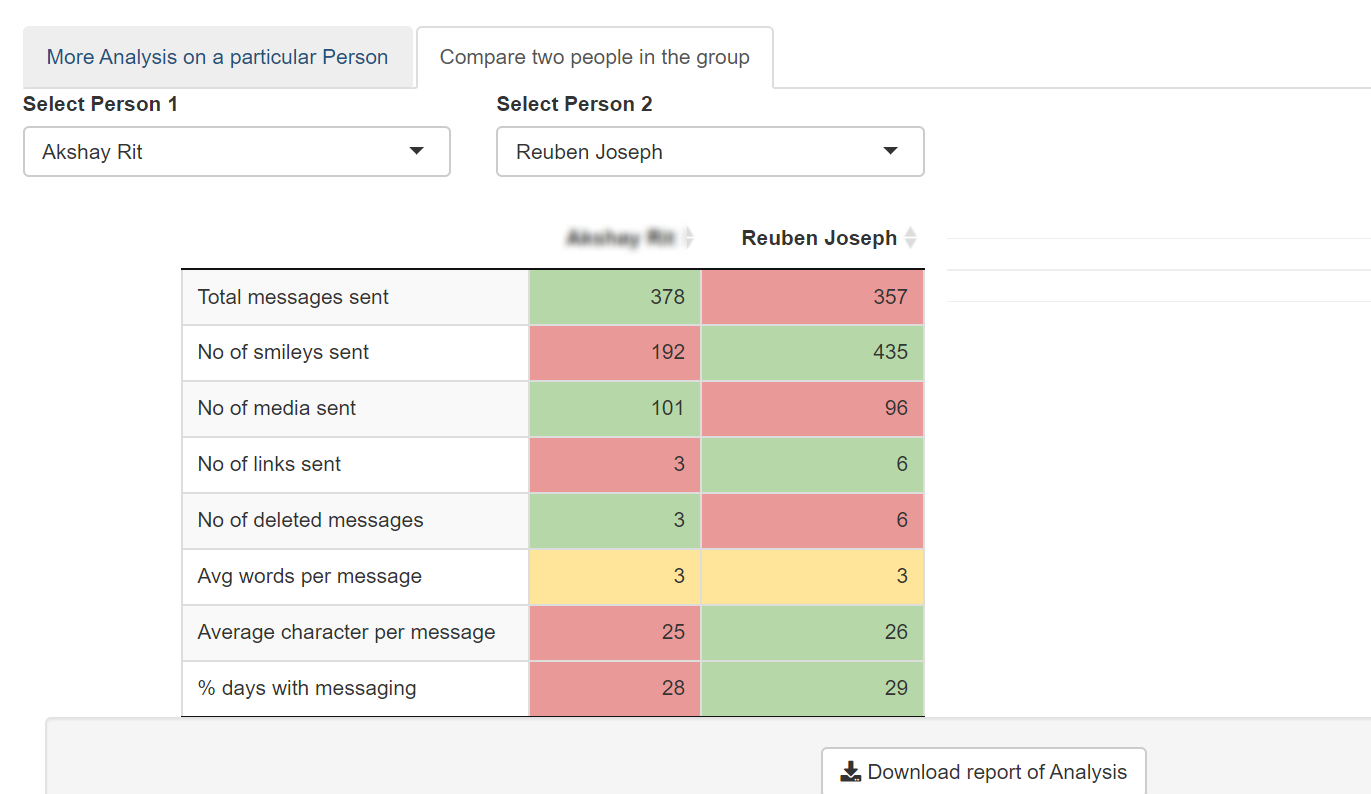Click the download icon on report button

(850, 772)
